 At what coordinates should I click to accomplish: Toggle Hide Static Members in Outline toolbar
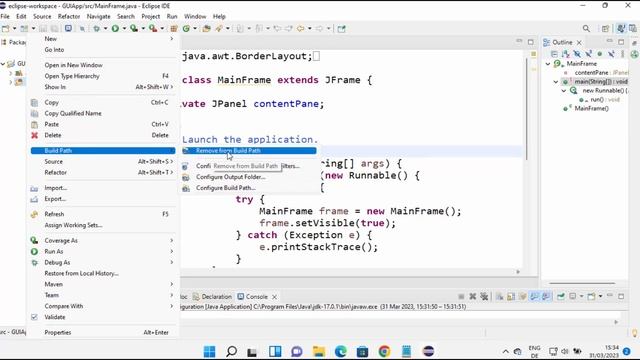tap(588, 54)
